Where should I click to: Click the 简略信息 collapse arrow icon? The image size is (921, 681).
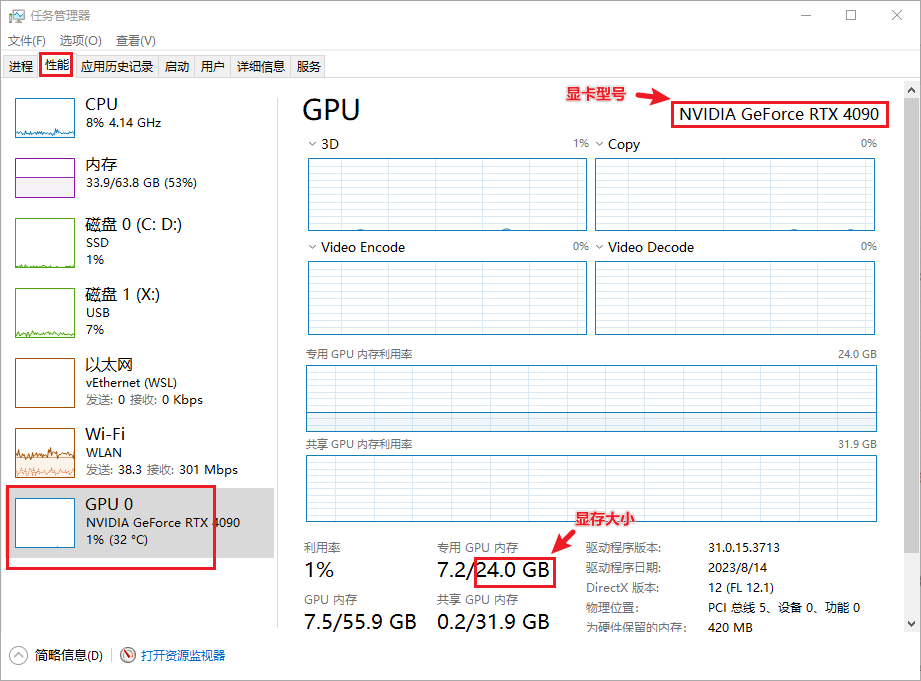tap(18, 655)
